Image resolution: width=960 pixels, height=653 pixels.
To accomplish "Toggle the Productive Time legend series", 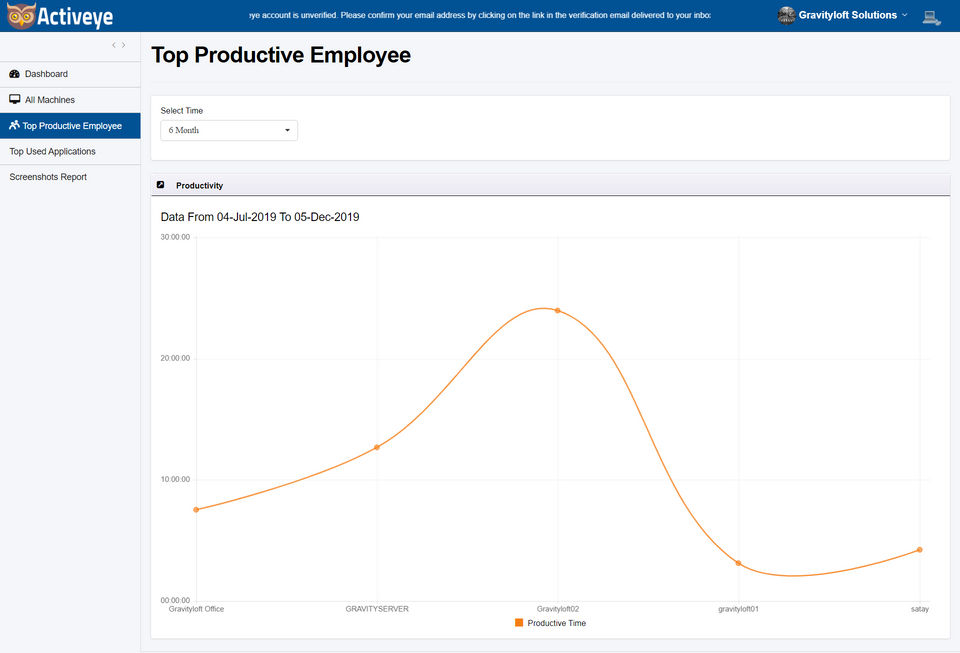I will tap(556, 623).
